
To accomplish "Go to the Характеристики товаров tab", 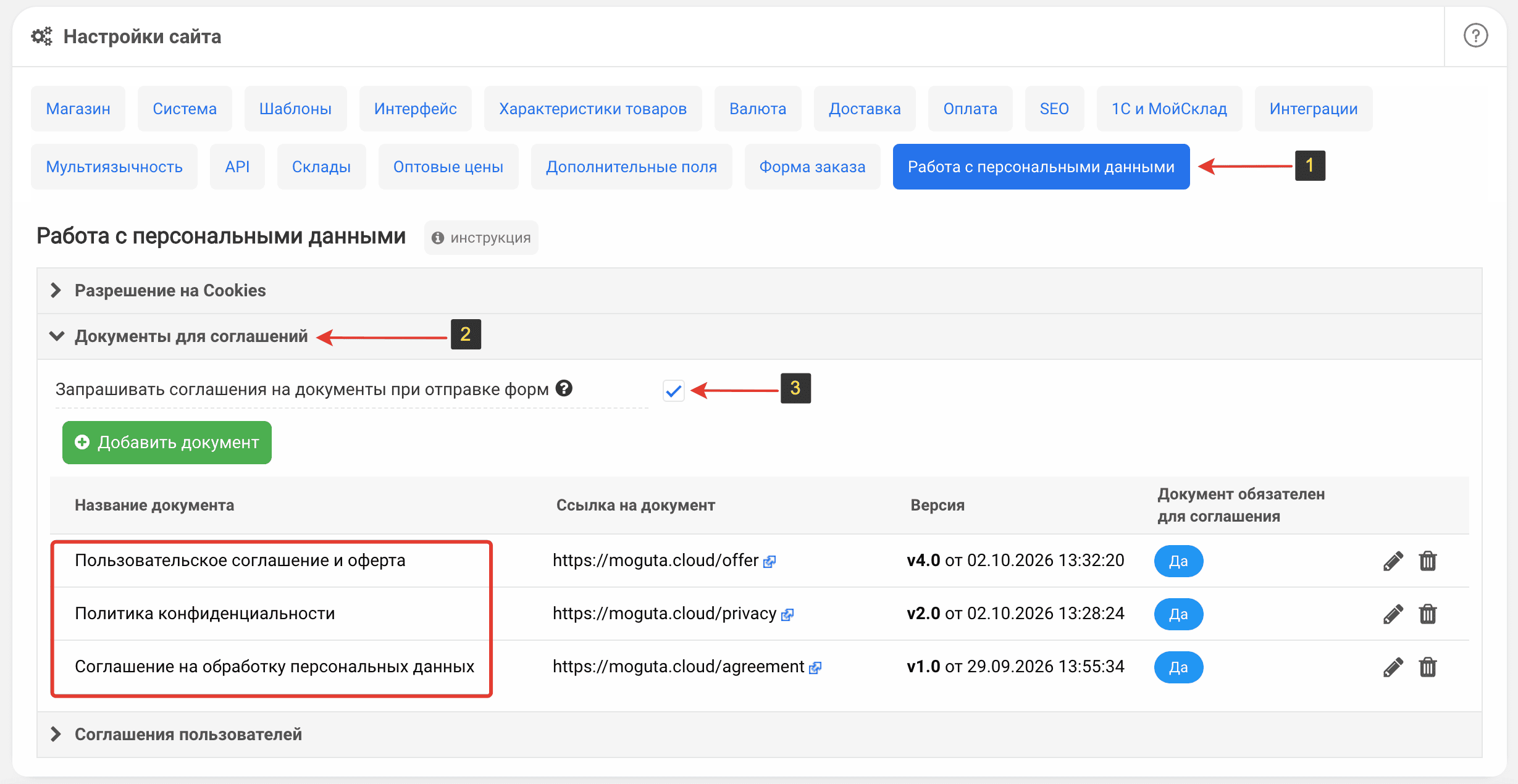I will (x=593, y=109).
